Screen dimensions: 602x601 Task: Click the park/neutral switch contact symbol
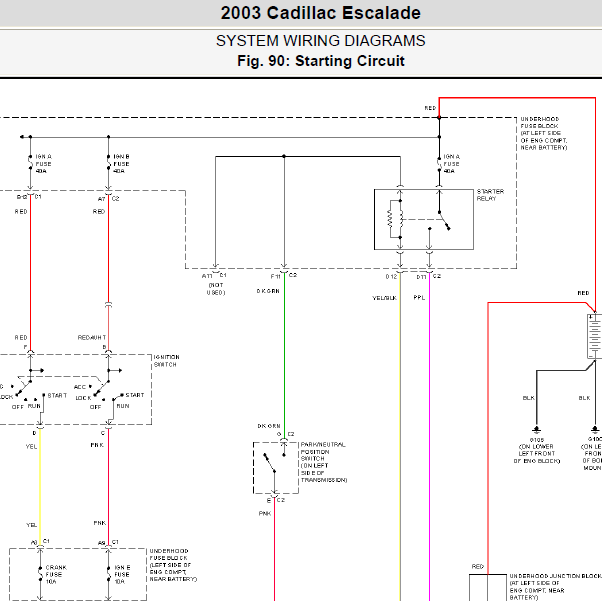click(270, 463)
